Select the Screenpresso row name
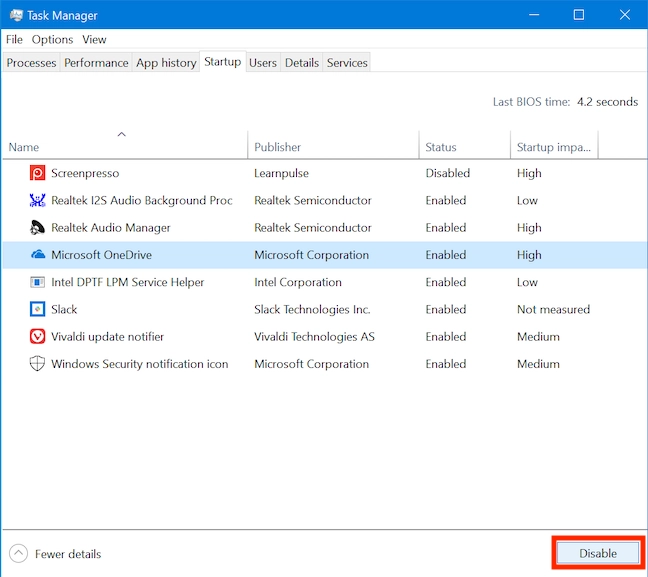 [85, 173]
